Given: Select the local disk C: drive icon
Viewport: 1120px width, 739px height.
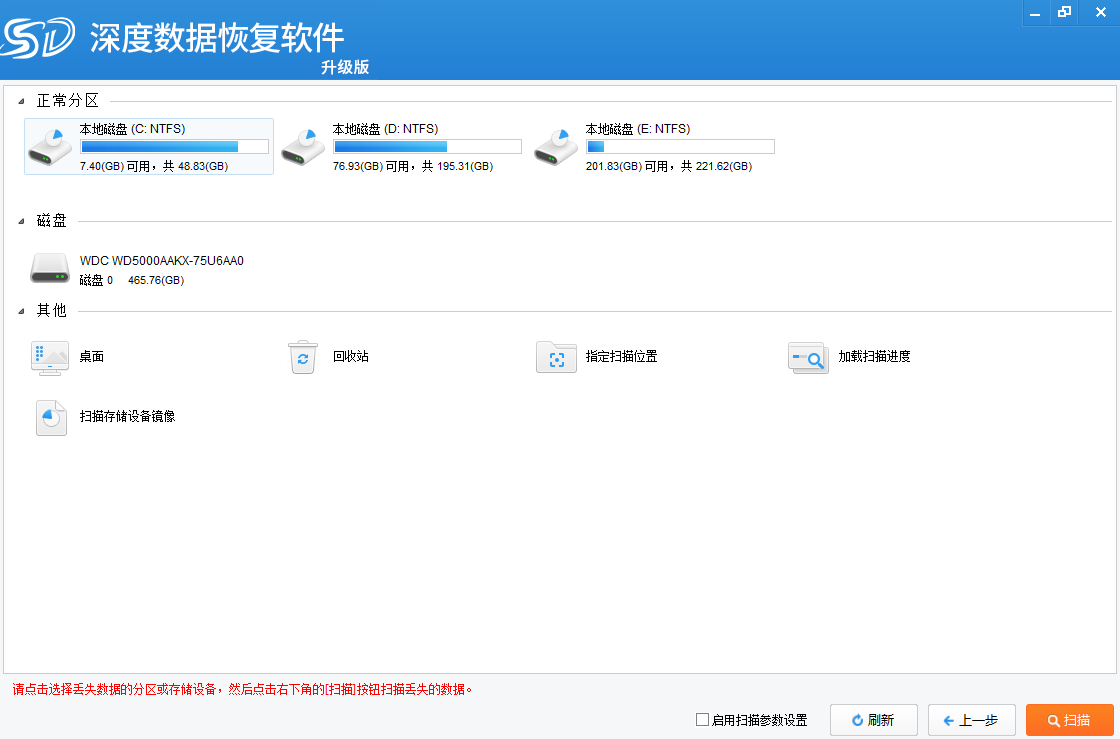Looking at the screenshot, I should 50,147.
